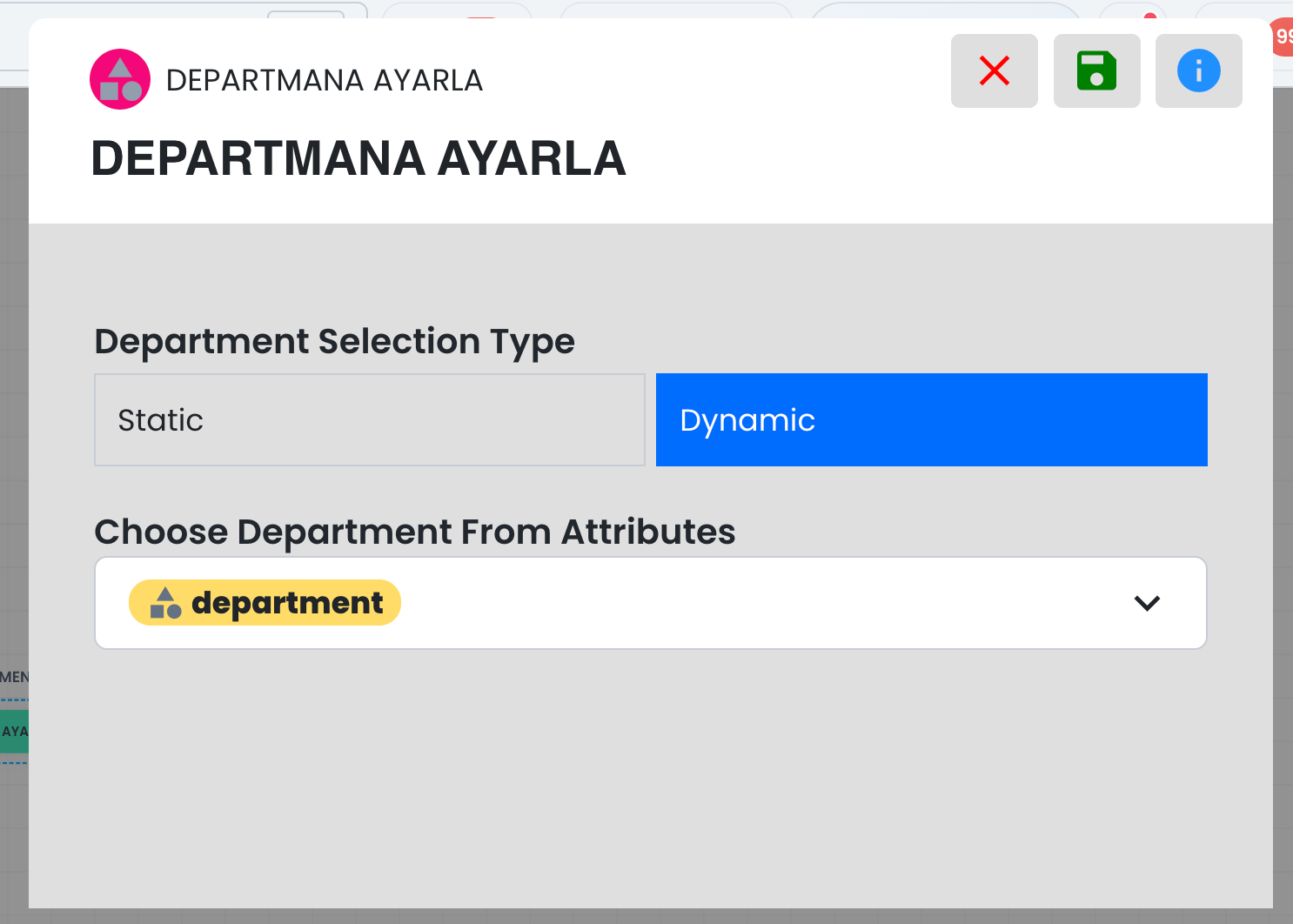The height and width of the screenshot is (924, 1293).
Task: Click the large bold DEPARTMANA AYARLA title
Action: [358, 158]
